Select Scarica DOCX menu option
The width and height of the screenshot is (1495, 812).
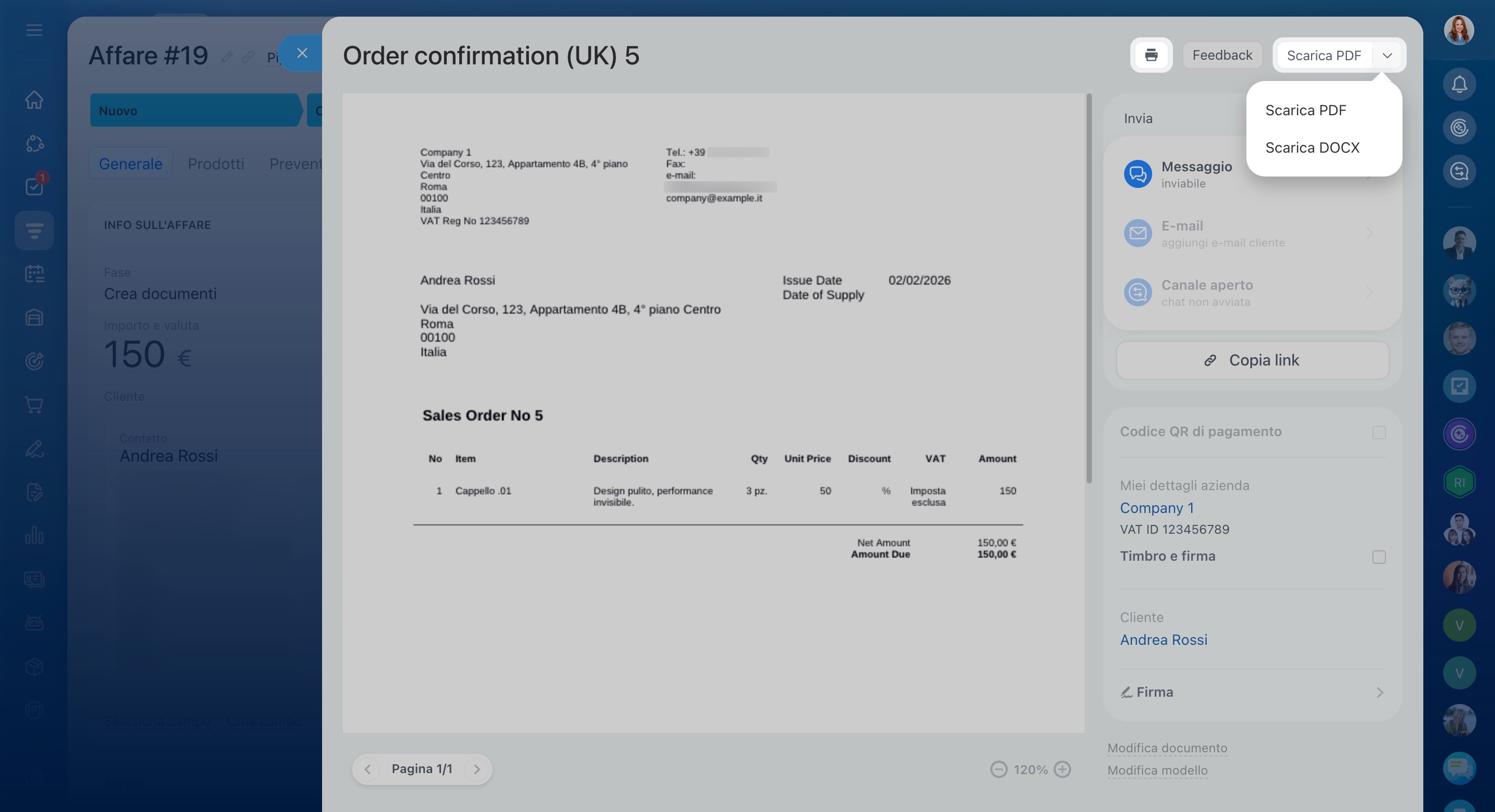(x=1312, y=147)
